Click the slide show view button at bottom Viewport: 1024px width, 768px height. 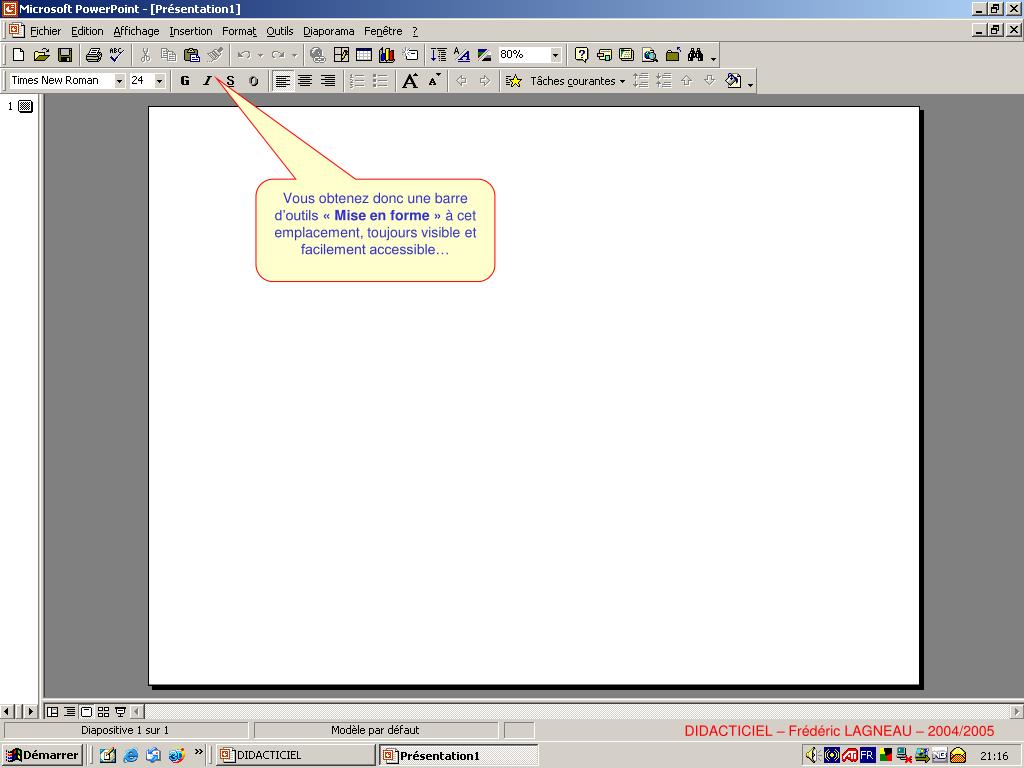(120, 712)
